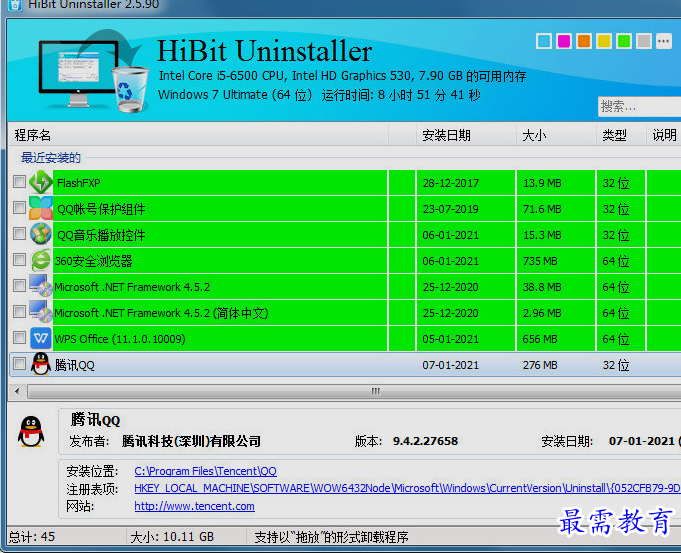
Task: Select the QQ帐号保护组件 row name
Action: [101, 209]
